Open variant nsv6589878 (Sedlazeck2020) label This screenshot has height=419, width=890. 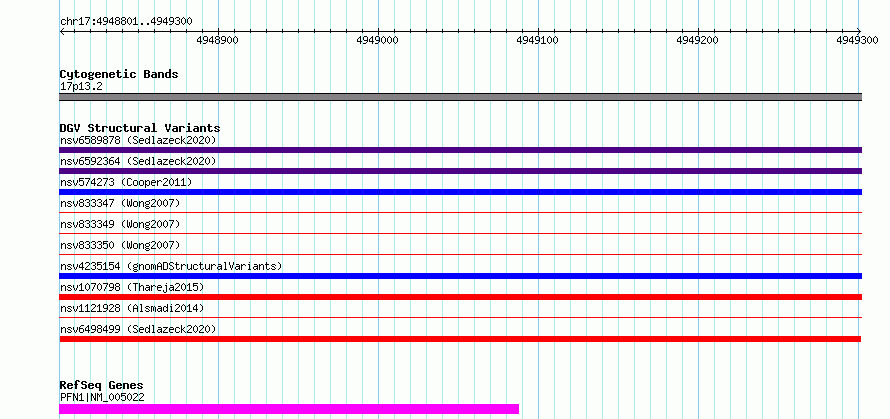click(x=138, y=140)
